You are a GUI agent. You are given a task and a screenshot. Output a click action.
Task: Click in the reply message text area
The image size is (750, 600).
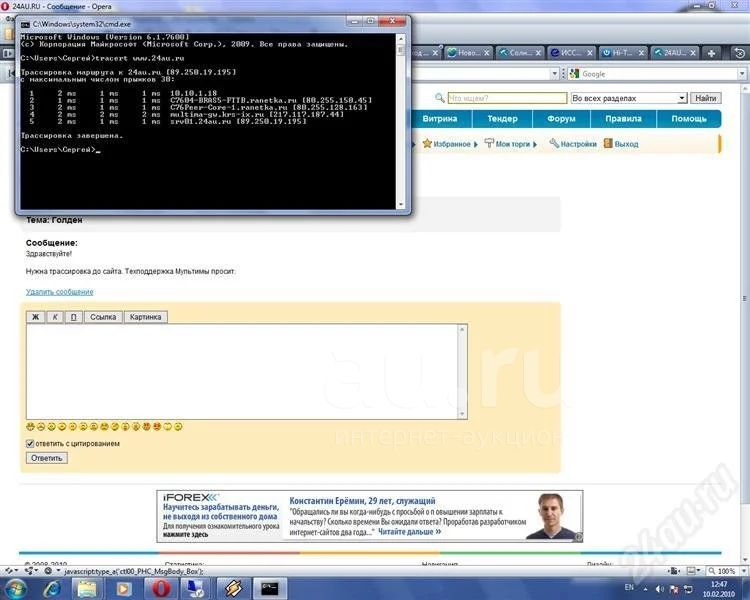[242, 372]
